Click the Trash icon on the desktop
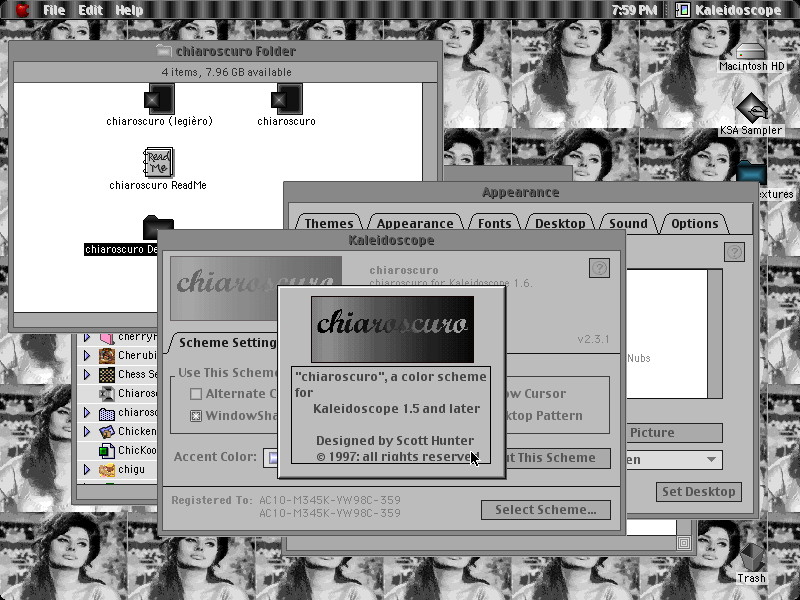Viewport: 800px width, 600px height. (751, 557)
